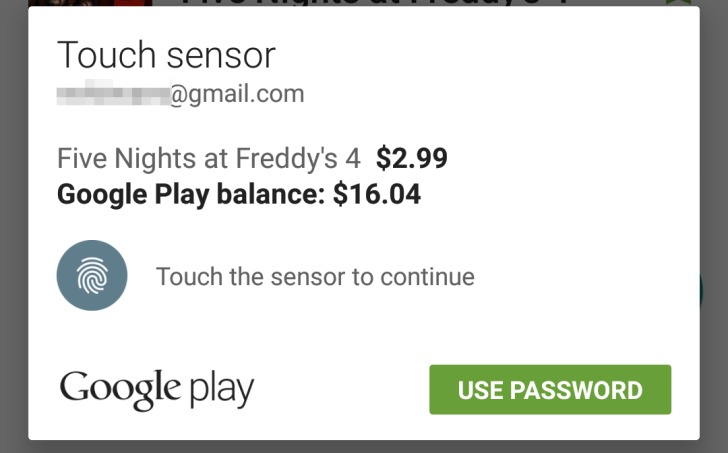
Task: Tap the Google Play balance $16.04 line
Action: click(x=239, y=194)
